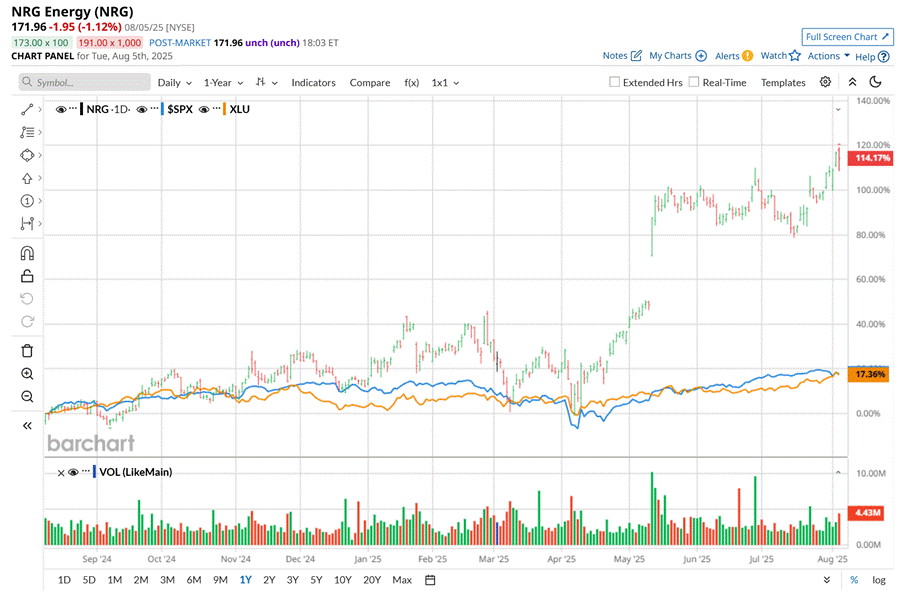Click the XLU orange color swatch
The width and height of the screenshot is (902, 596).
[x=224, y=109]
